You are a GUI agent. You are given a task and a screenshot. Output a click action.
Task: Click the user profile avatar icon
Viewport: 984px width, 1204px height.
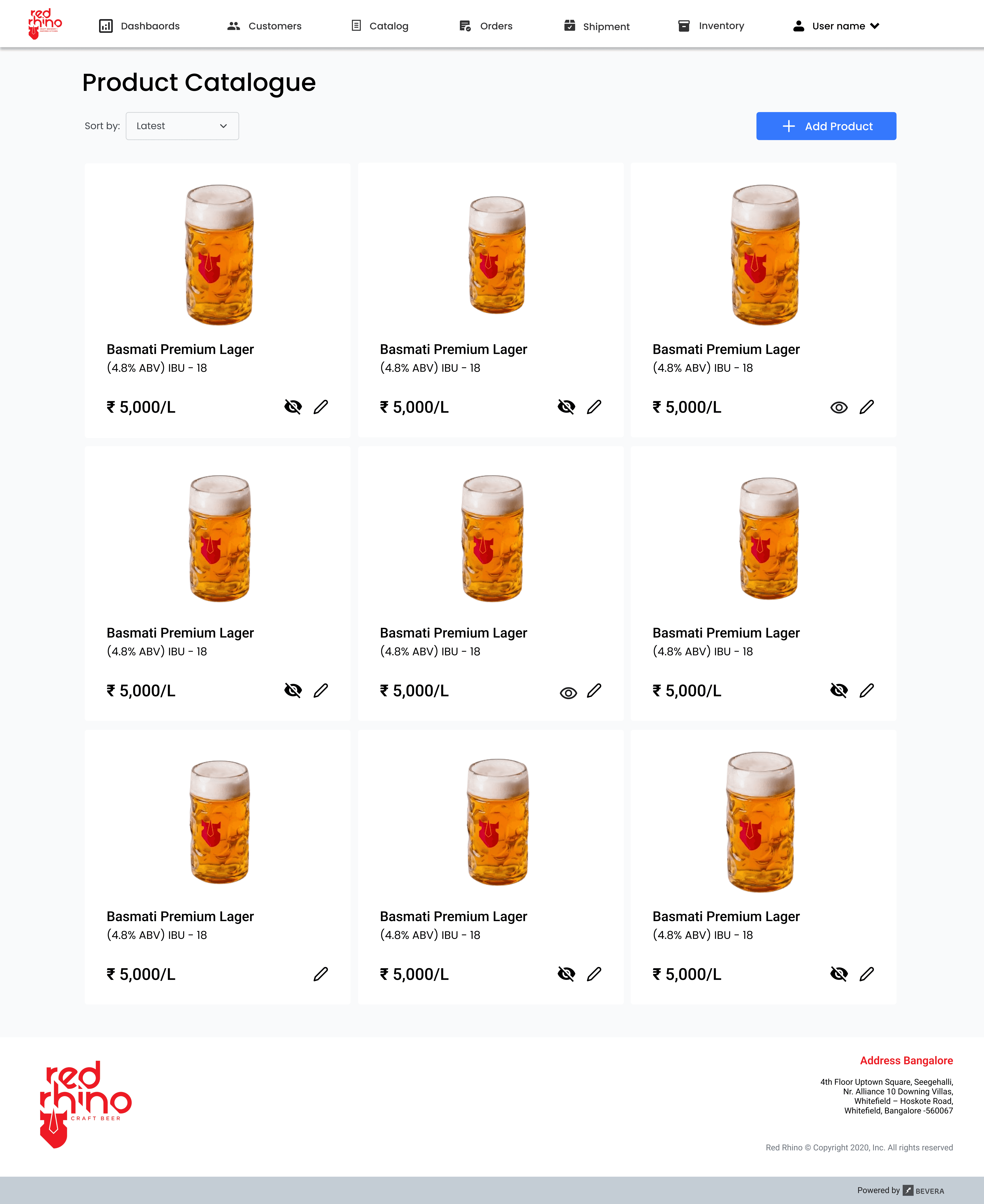click(x=799, y=26)
